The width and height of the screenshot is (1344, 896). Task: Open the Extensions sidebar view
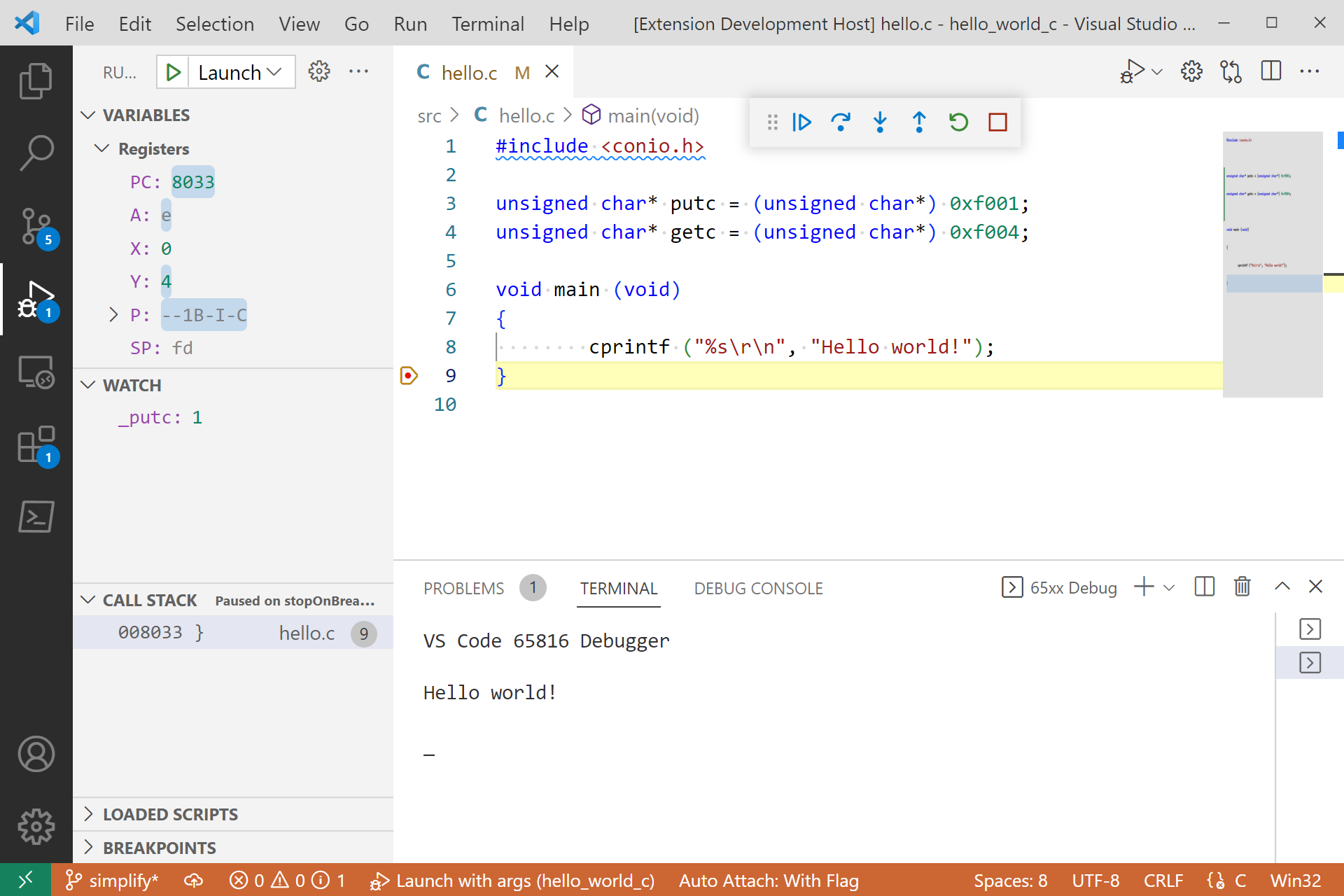[x=36, y=445]
